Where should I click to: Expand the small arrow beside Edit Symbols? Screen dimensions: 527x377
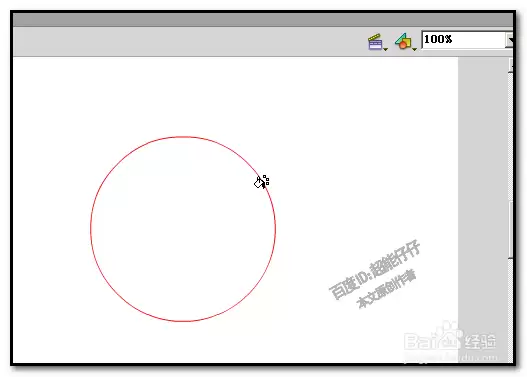coord(414,49)
